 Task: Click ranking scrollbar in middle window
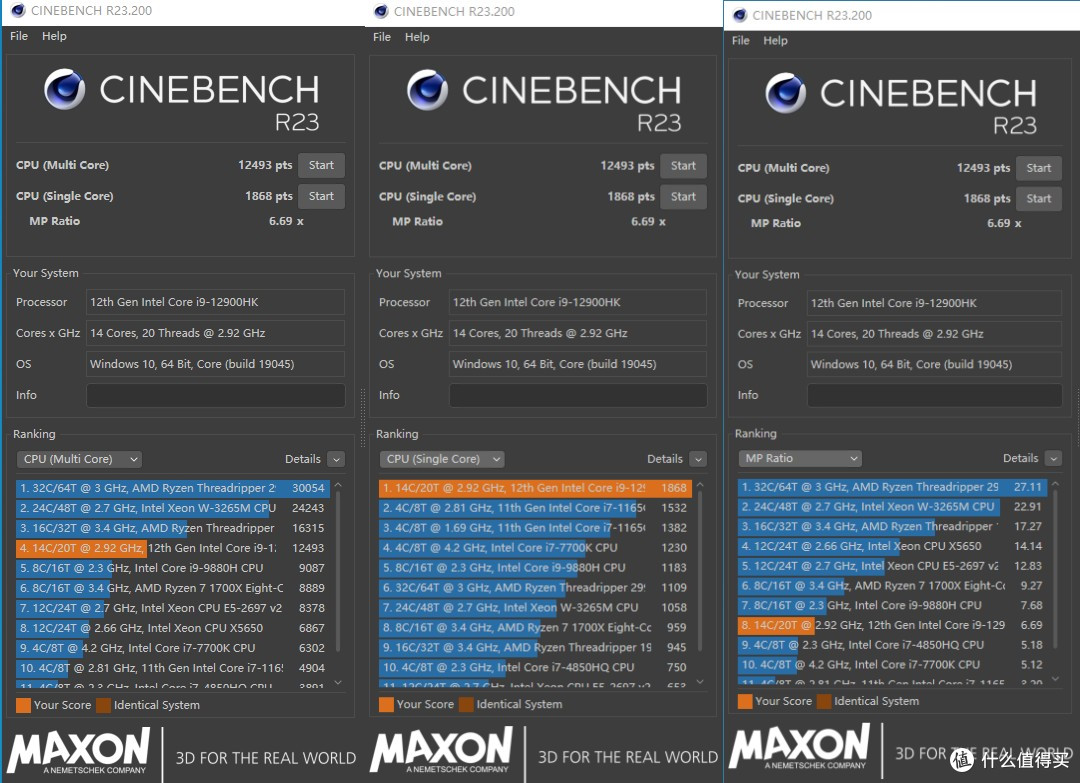(x=700, y=571)
